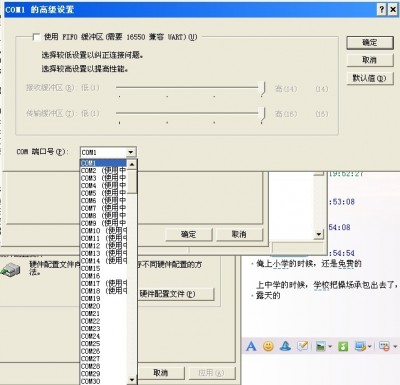This screenshot has height=385, width=400.
Task: Select COM16 in the port list
Action: pyautogui.click(x=104, y=276)
